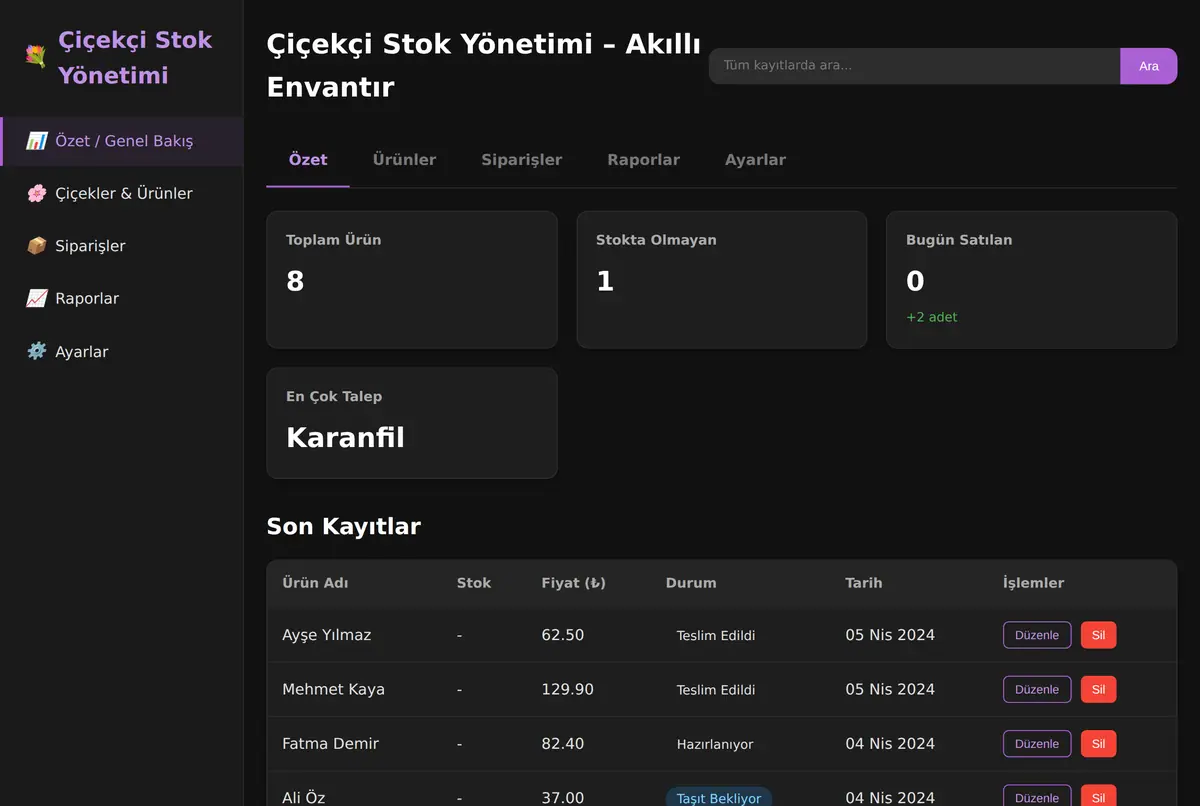Click the Bugün Satılan summary card

coord(1032,280)
